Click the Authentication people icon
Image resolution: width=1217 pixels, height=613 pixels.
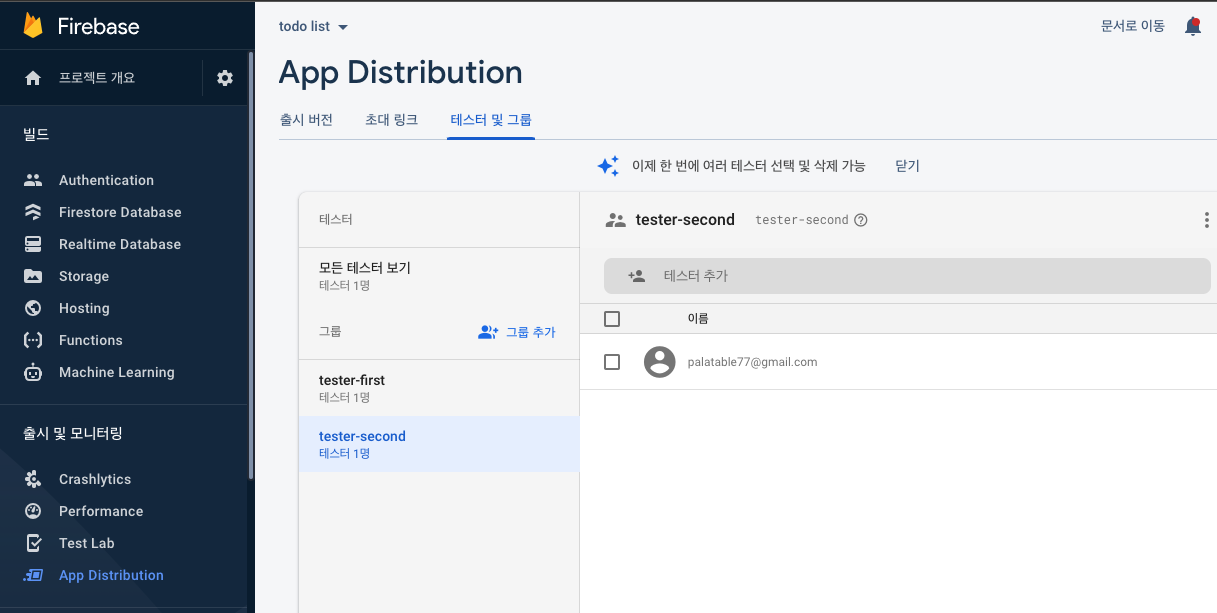coord(33,180)
